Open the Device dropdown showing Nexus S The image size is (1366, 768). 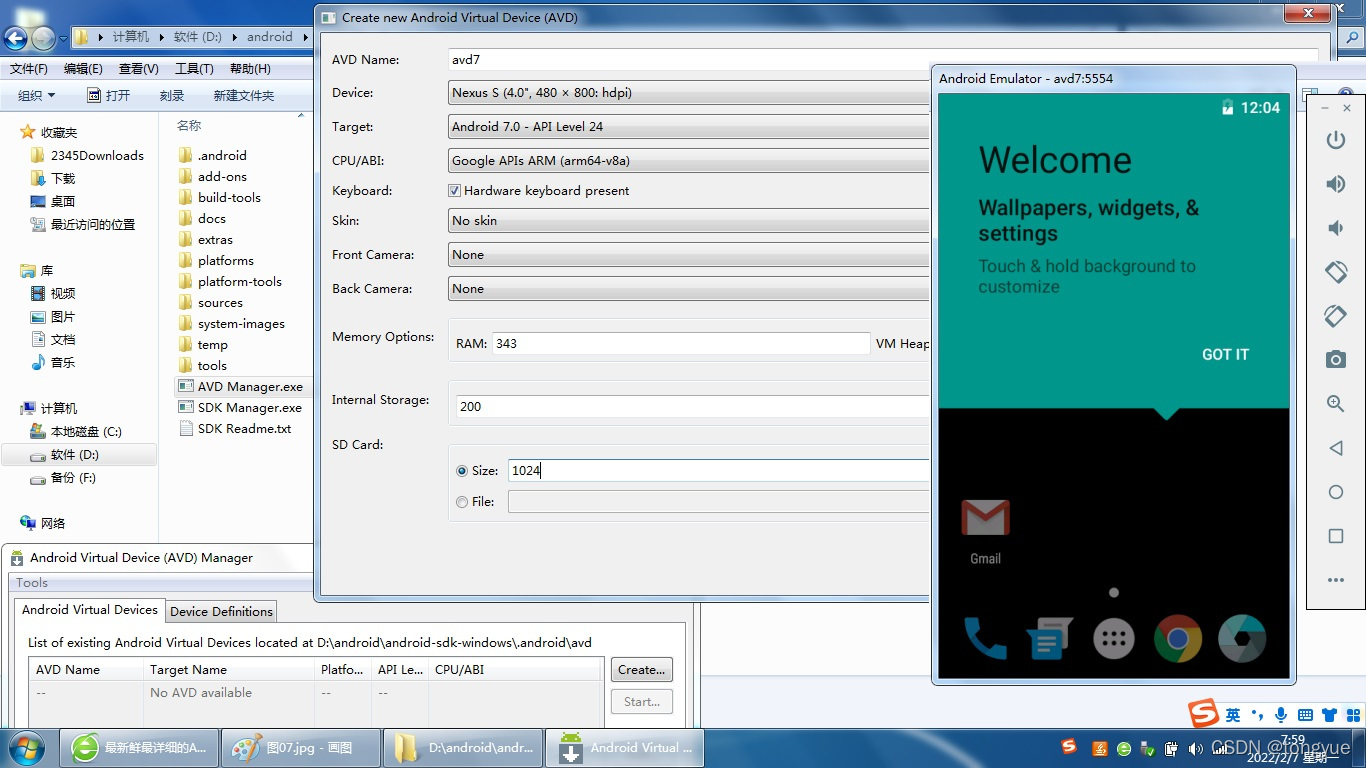[x=689, y=93]
